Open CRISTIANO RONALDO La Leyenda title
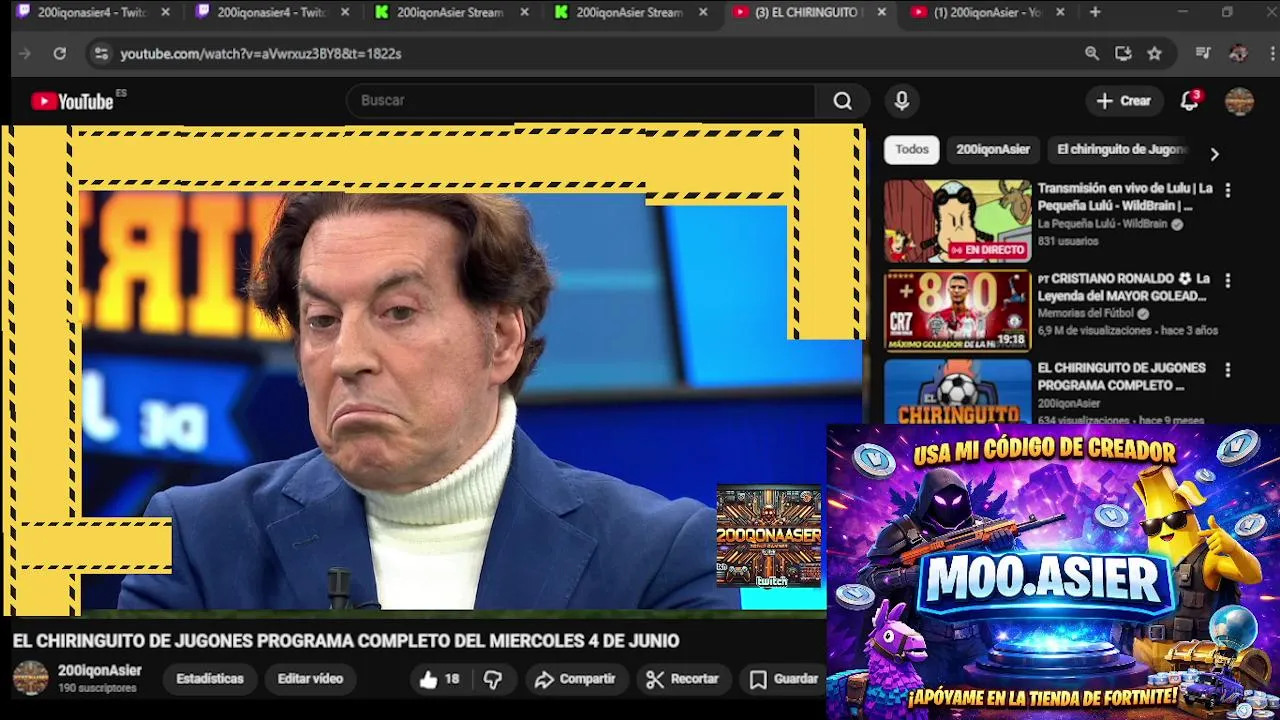 click(1124, 287)
